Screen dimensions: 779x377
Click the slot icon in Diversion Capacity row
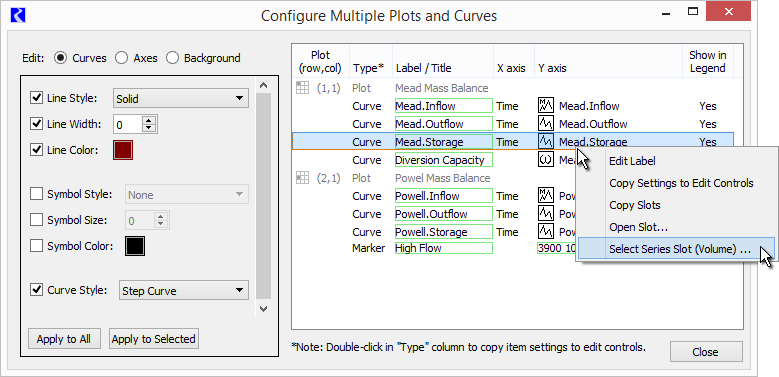[x=545, y=160]
